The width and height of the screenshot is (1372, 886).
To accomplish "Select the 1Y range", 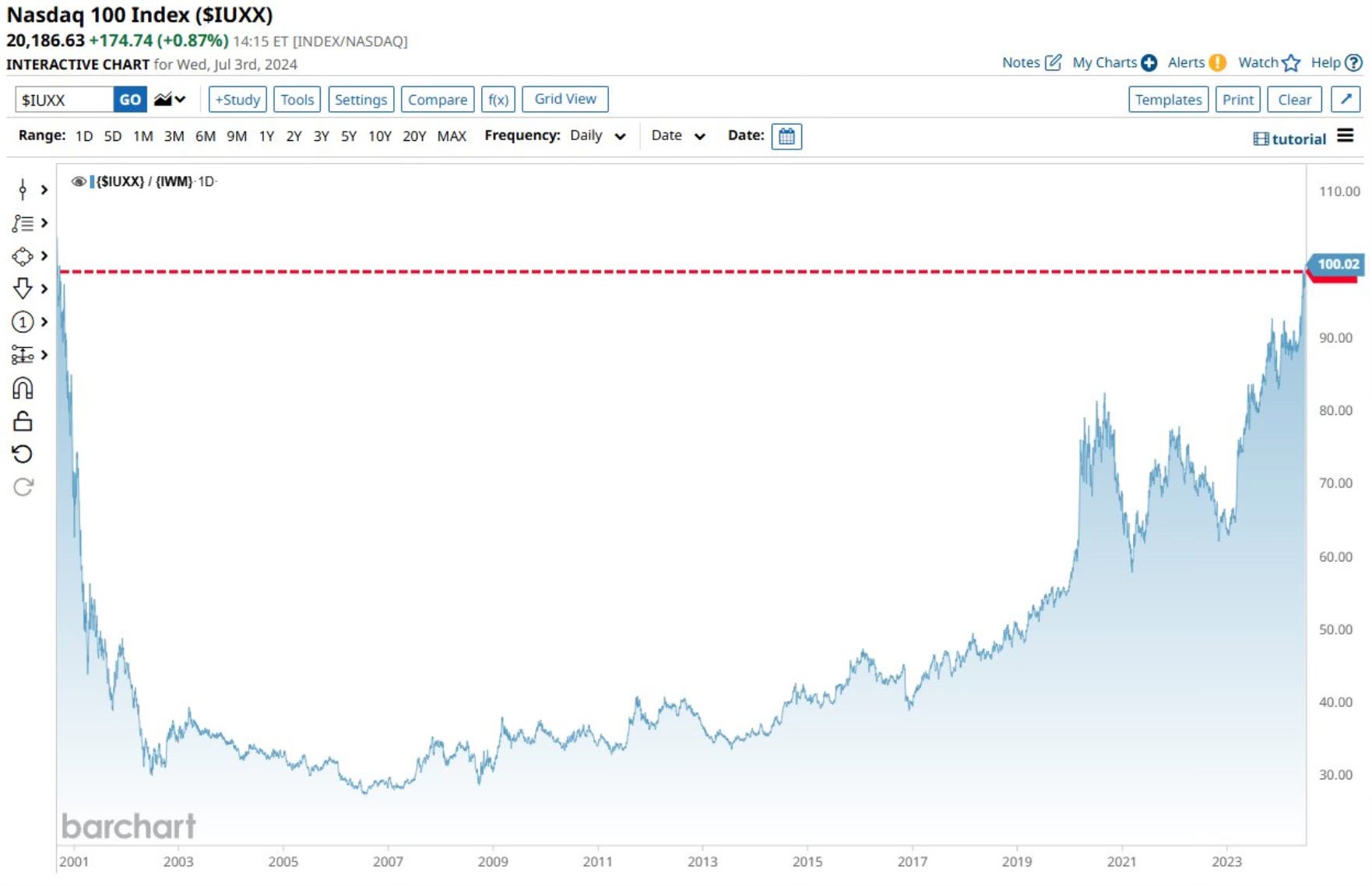I will coord(266,136).
